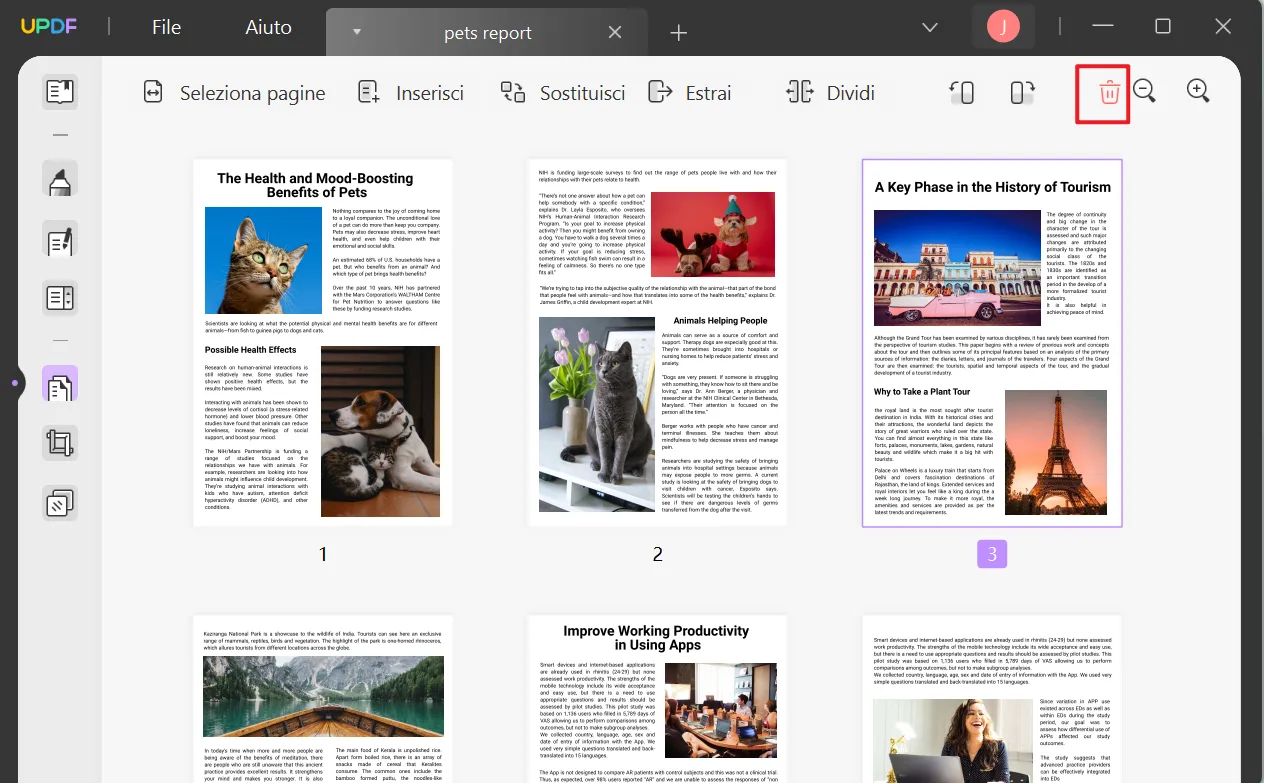Switch to the pets report tab
Screen dimensions: 1264x783
[x=487, y=33]
